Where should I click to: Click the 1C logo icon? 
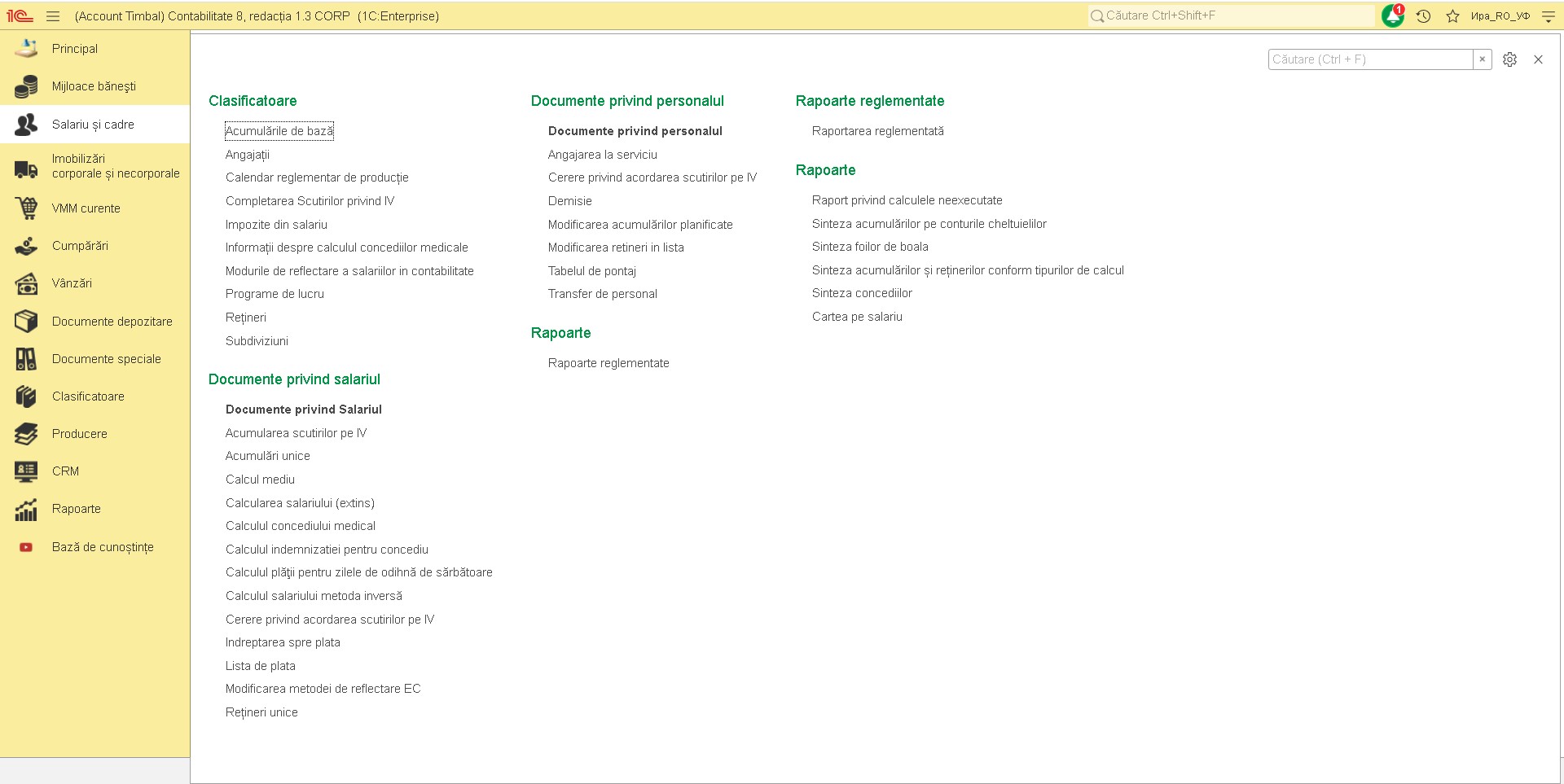[x=20, y=16]
